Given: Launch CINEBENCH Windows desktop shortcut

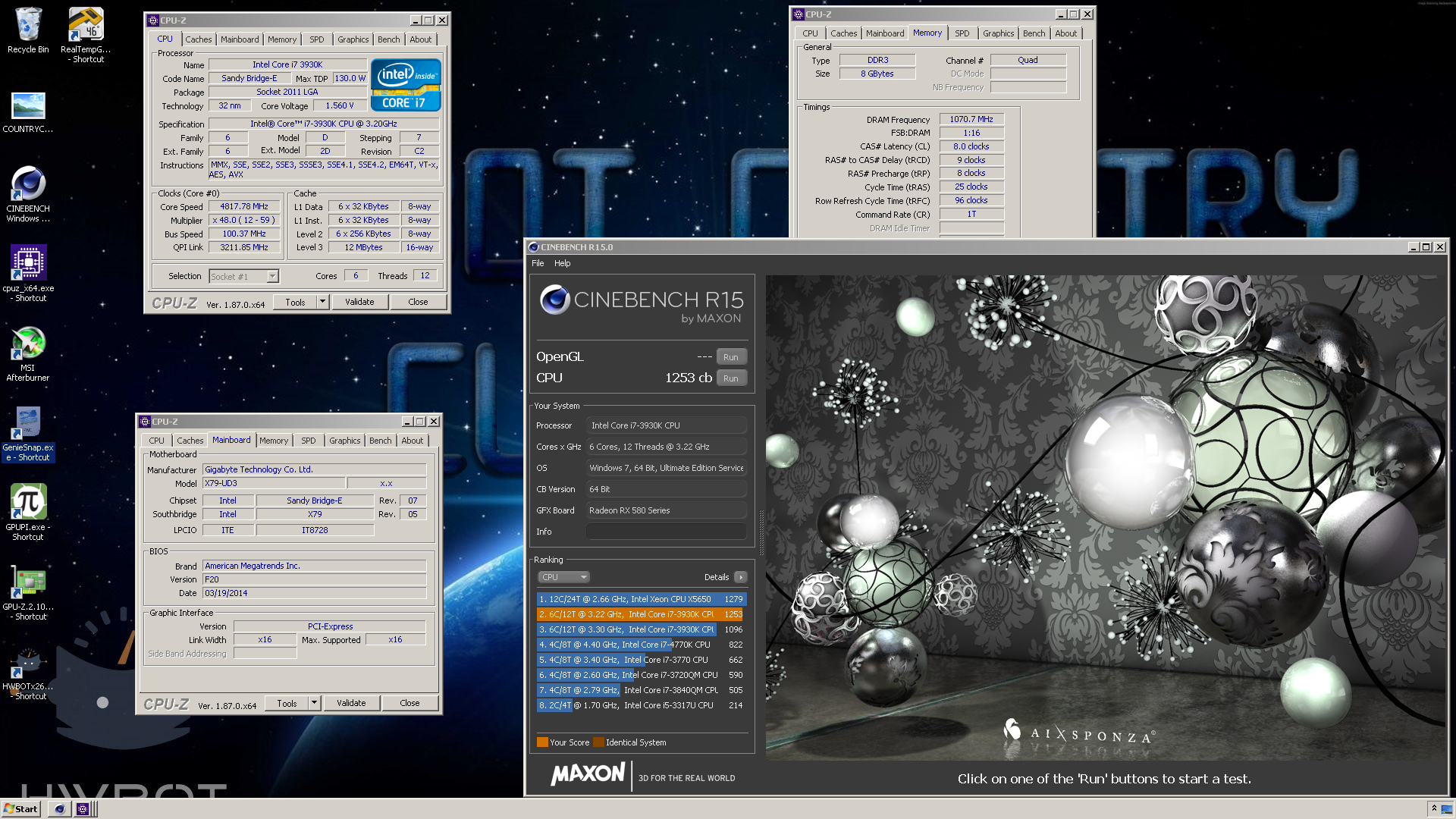Looking at the screenshot, I should click(x=28, y=194).
